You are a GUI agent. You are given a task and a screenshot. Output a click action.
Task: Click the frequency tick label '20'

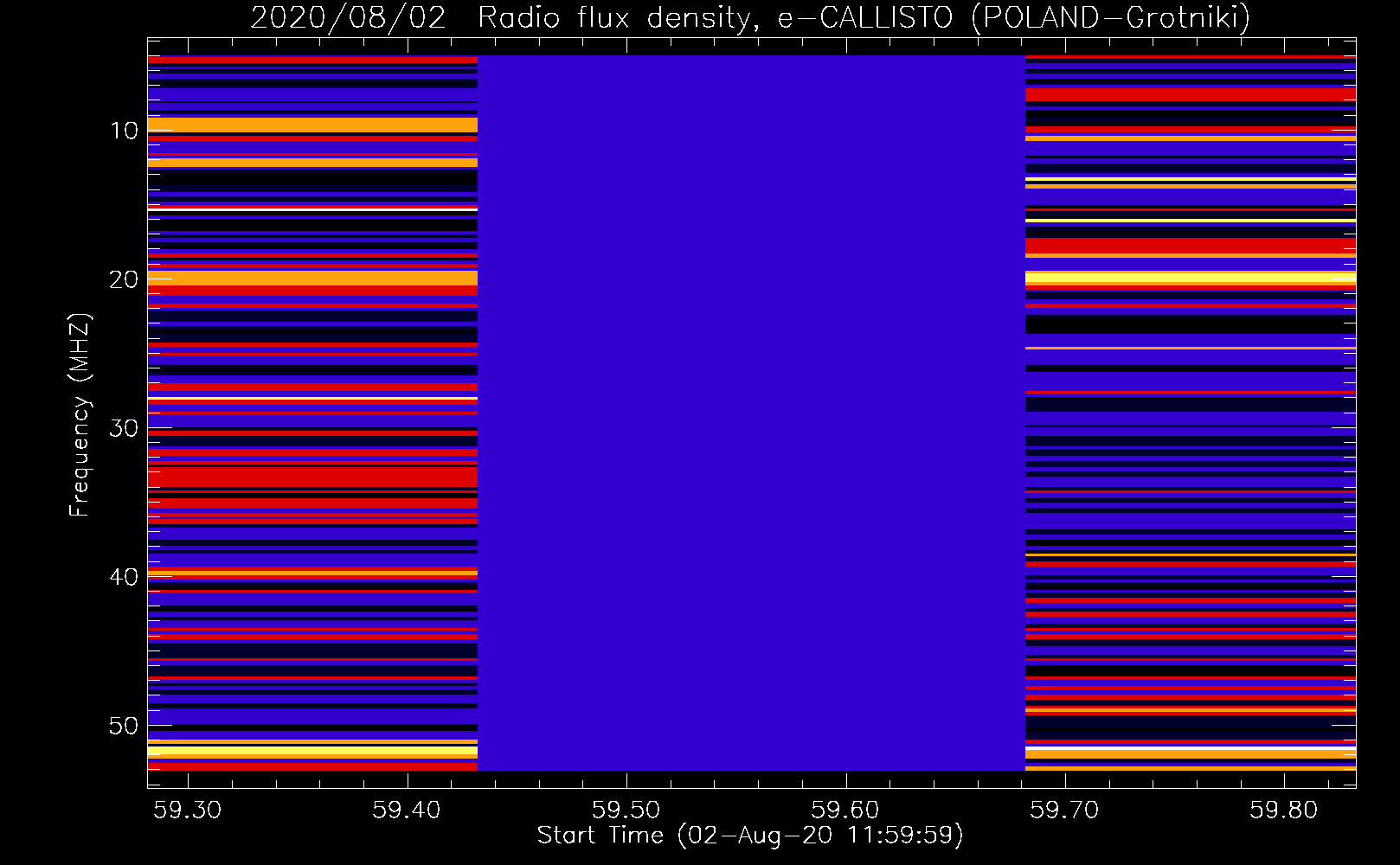point(124,279)
